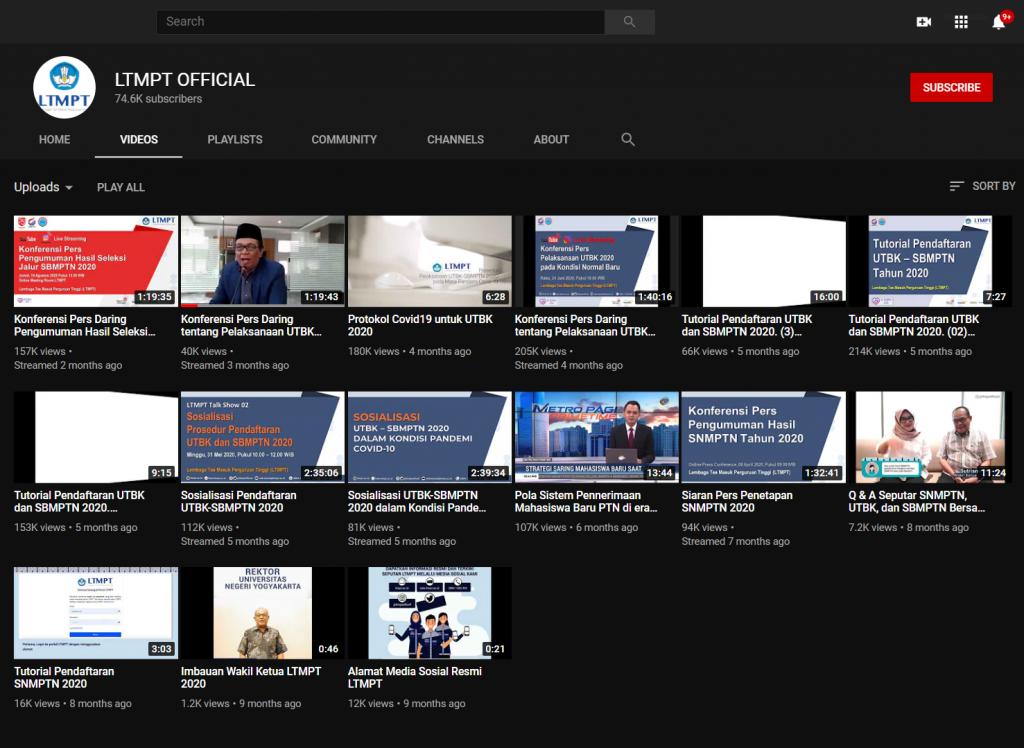This screenshot has width=1024, height=748.
Task: Open title Q & A Seputar SNMPTN
Action: click(916, 501)
